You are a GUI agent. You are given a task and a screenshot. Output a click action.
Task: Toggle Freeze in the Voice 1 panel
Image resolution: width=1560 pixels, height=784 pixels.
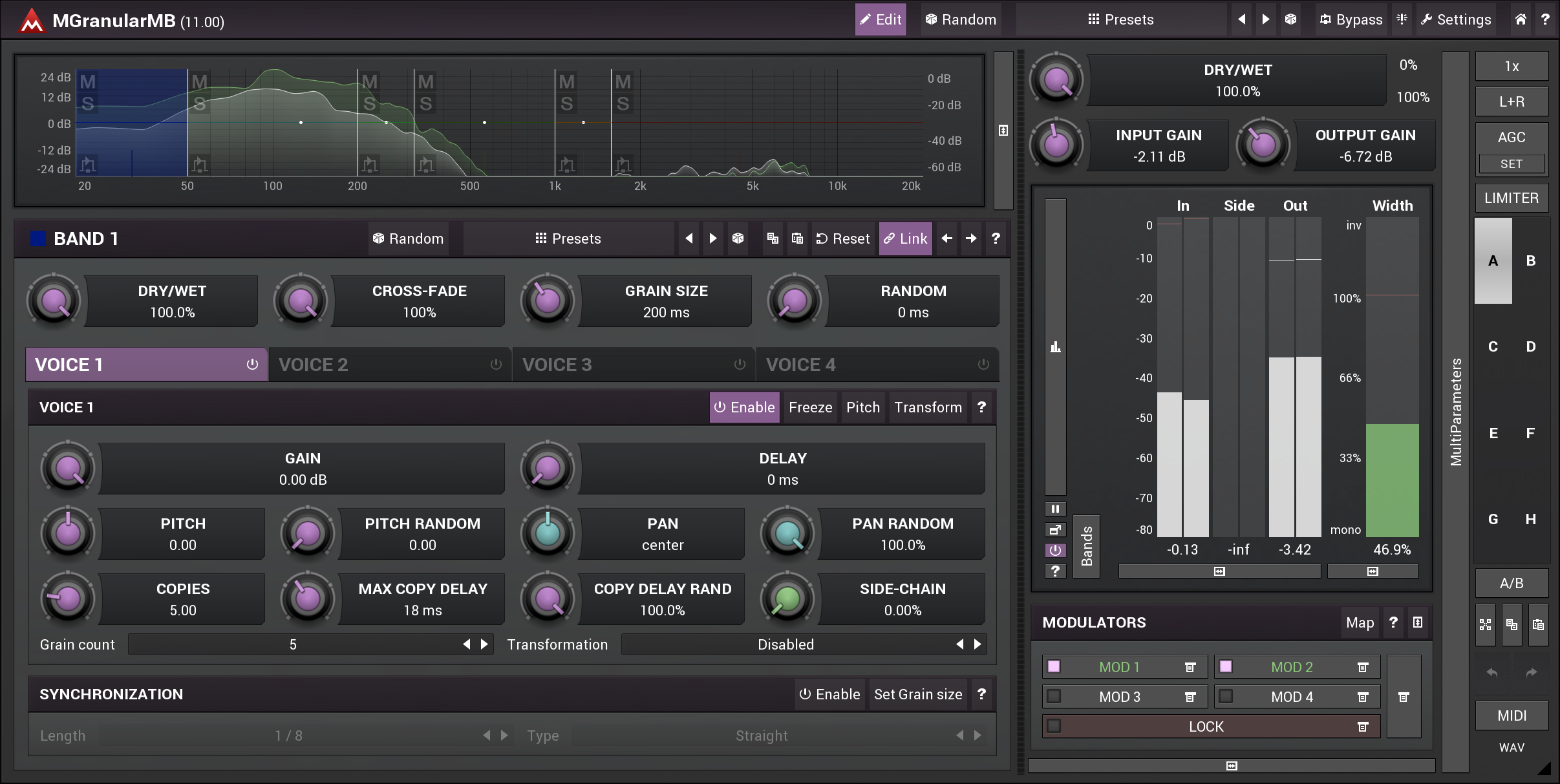pos(810,407)
